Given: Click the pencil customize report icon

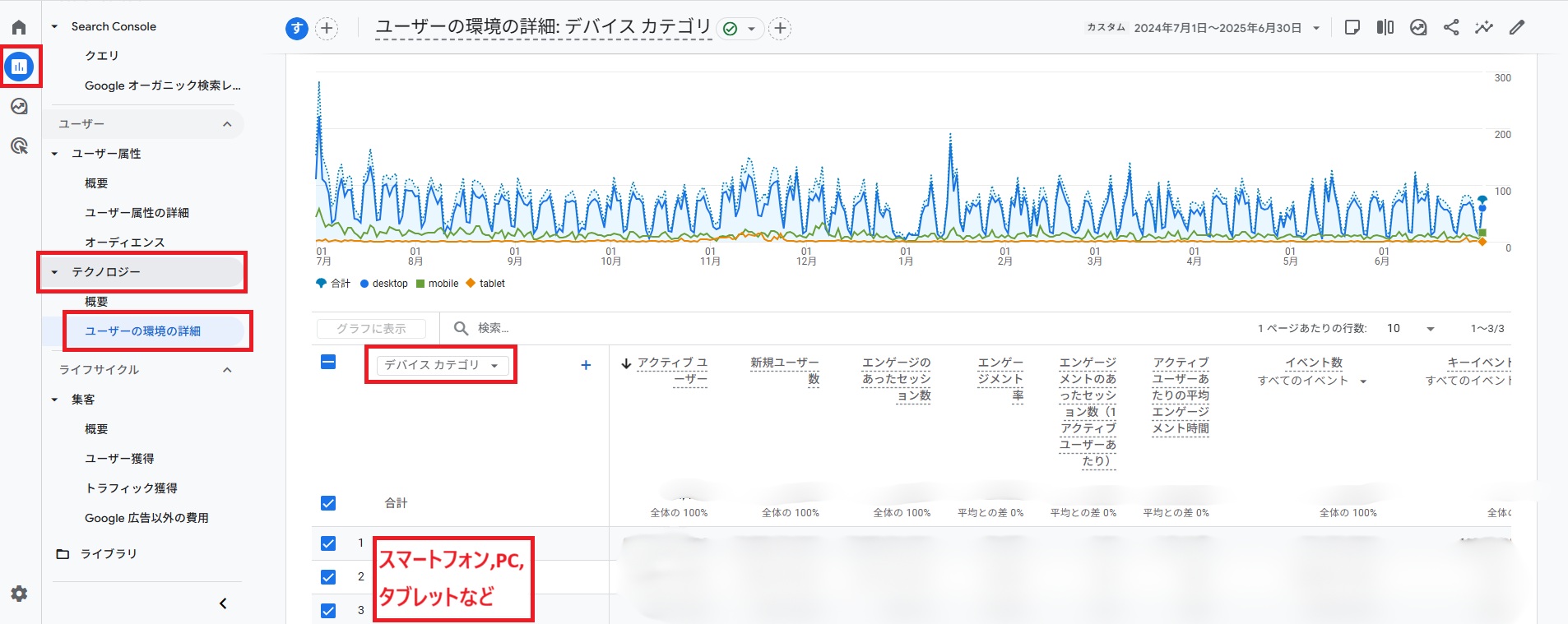Looking at the screenshot, I should coord(1517,27).
